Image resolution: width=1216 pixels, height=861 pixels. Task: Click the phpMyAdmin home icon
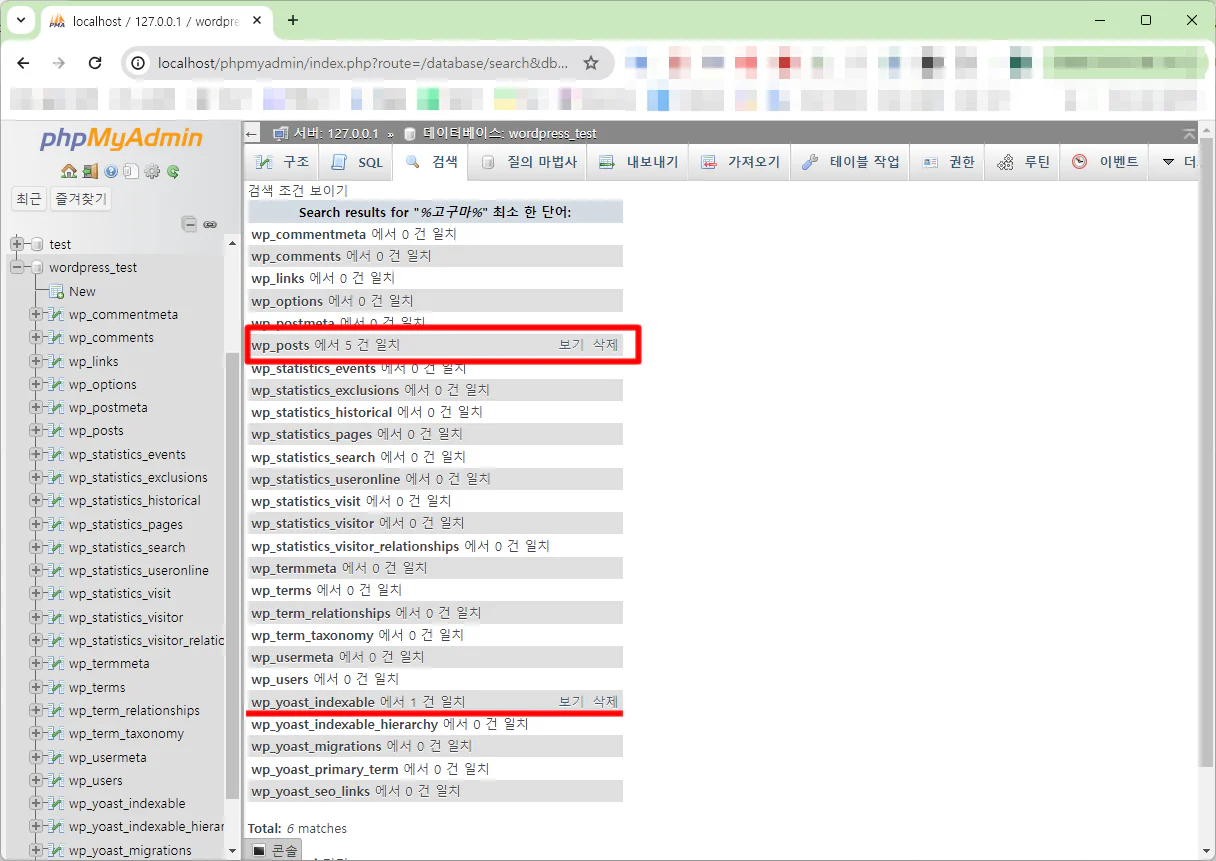pos(68,171)
